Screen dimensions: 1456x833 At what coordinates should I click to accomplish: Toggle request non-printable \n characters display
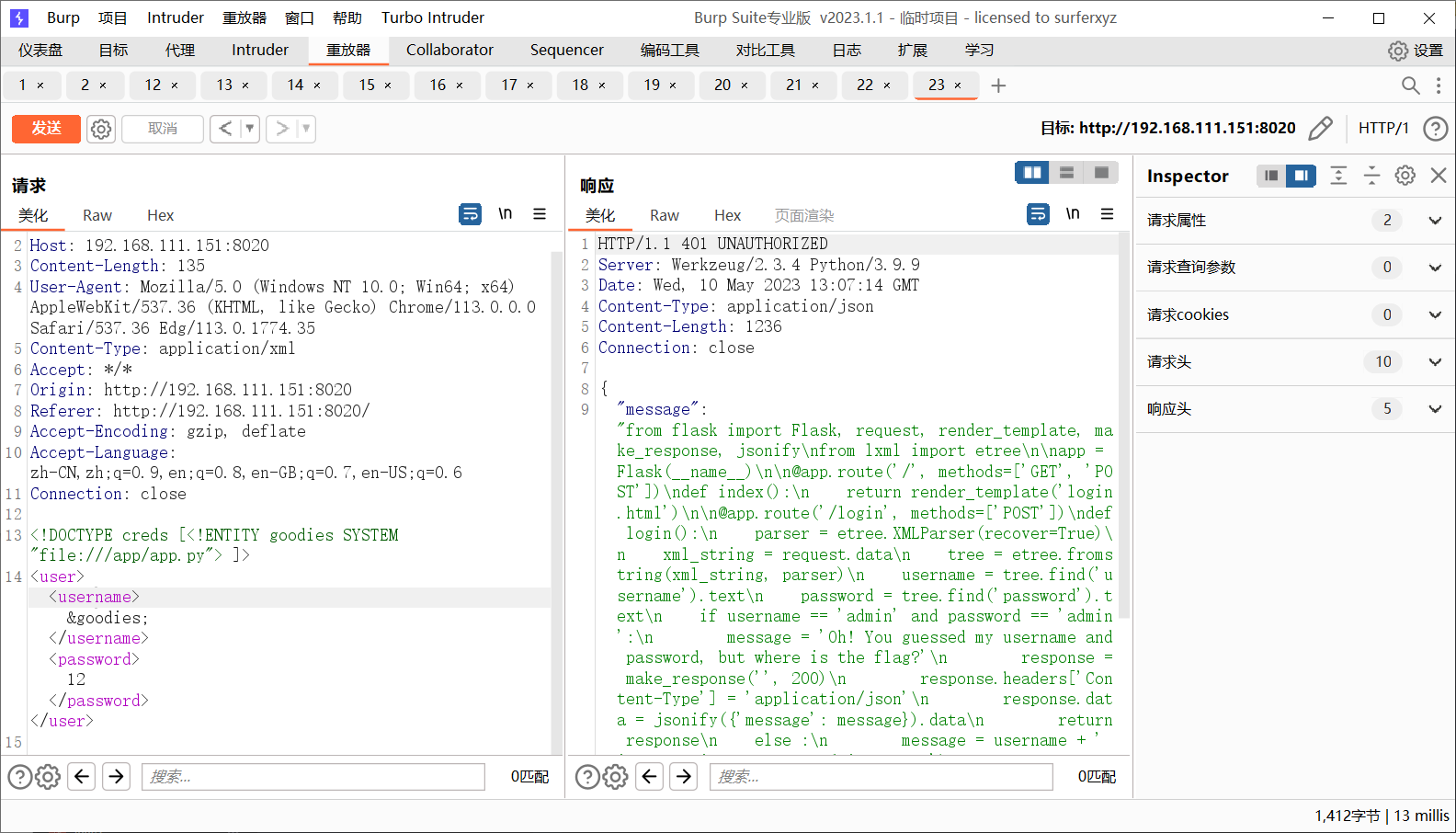(505, 214)
